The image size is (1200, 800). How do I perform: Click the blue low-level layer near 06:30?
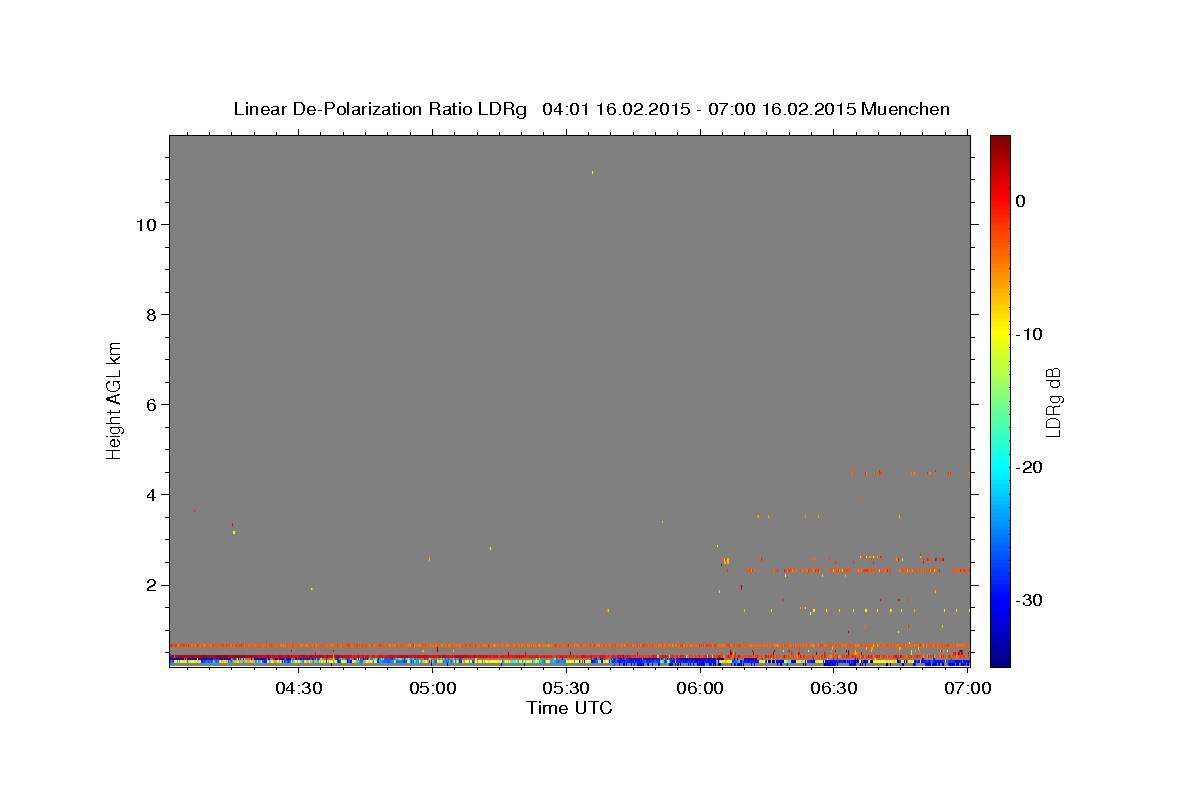click(x=834, y=661)
